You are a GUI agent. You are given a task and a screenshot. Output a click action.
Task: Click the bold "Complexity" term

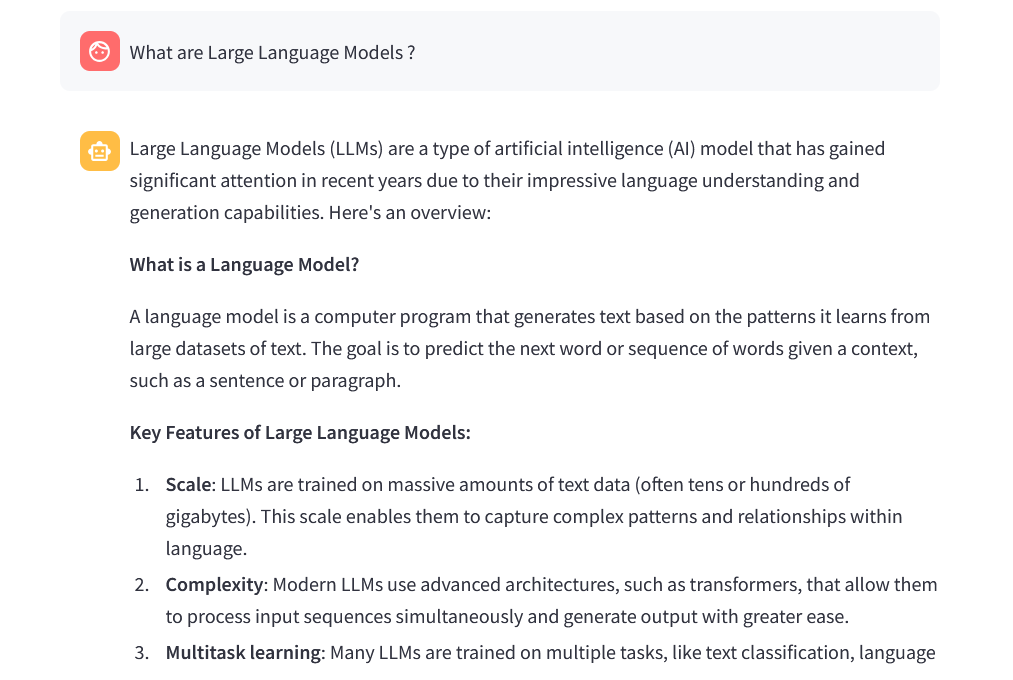point(214,584)
